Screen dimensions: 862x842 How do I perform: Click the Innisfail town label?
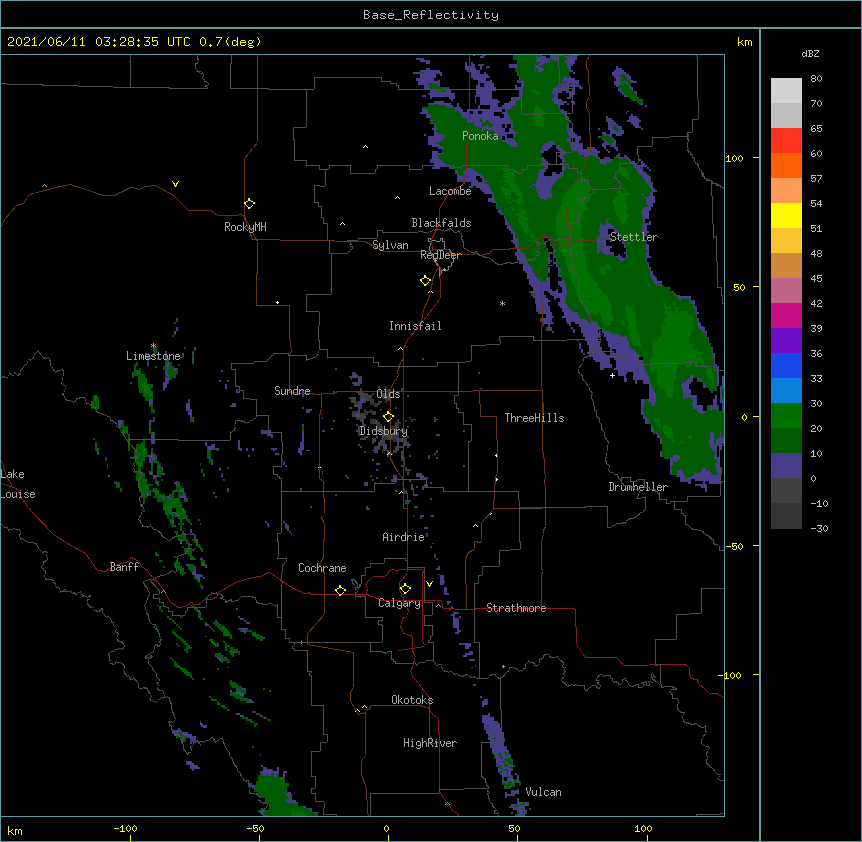coord(415,326)
